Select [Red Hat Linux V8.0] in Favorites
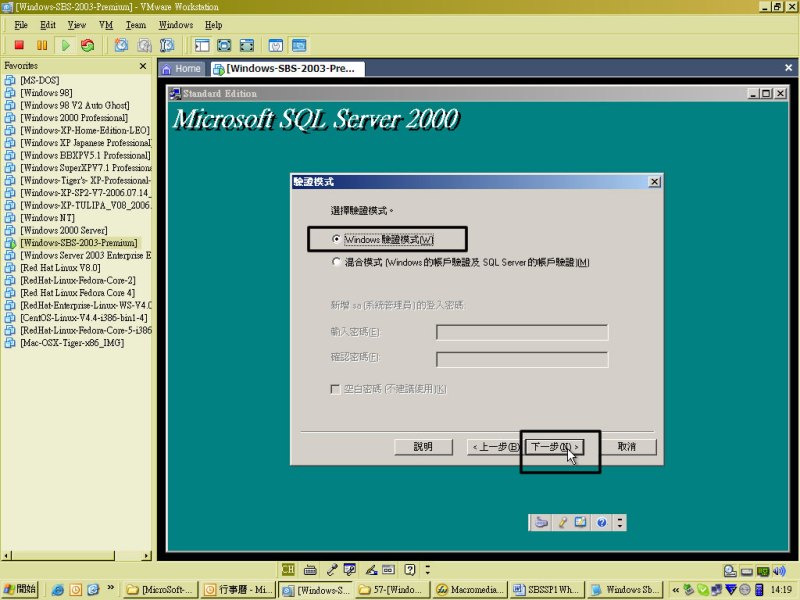 (61, 268)
